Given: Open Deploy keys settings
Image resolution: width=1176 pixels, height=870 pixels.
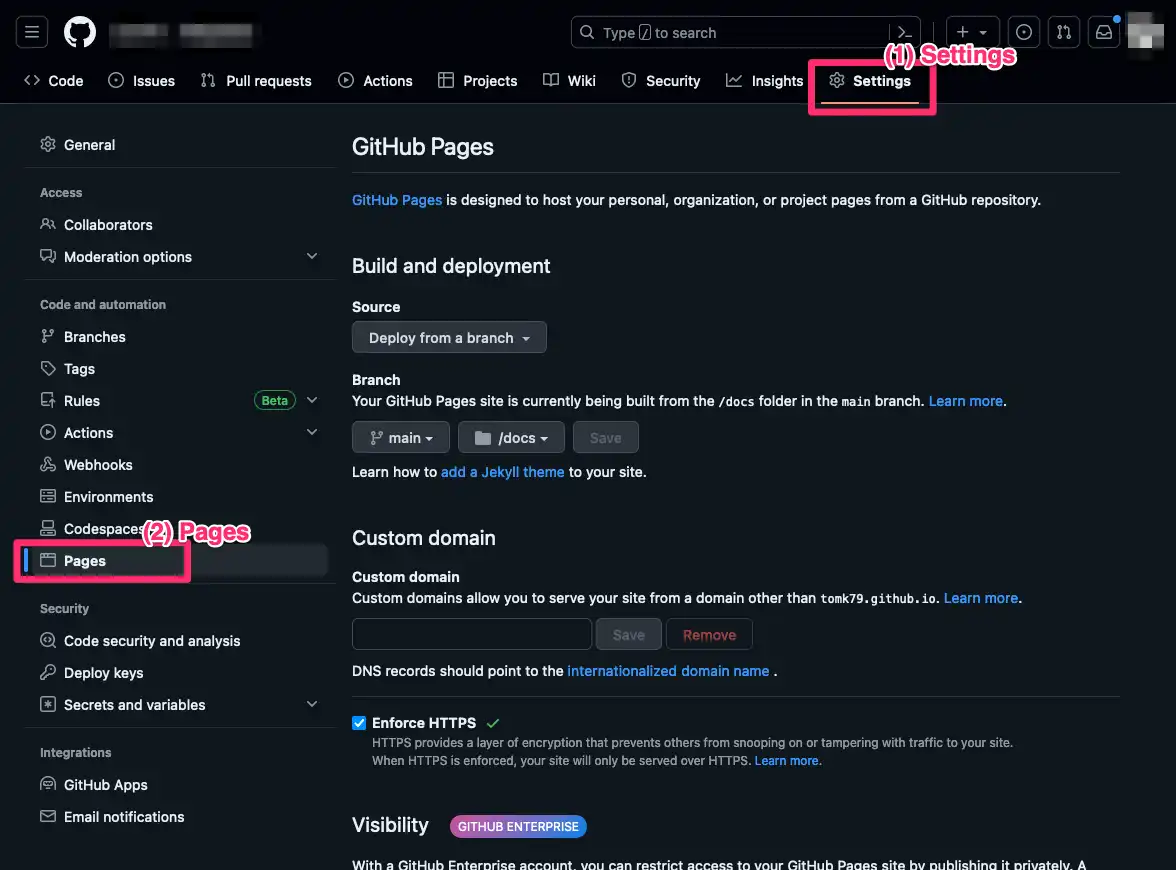Looking at the screenshot, I should click(103, 673).
